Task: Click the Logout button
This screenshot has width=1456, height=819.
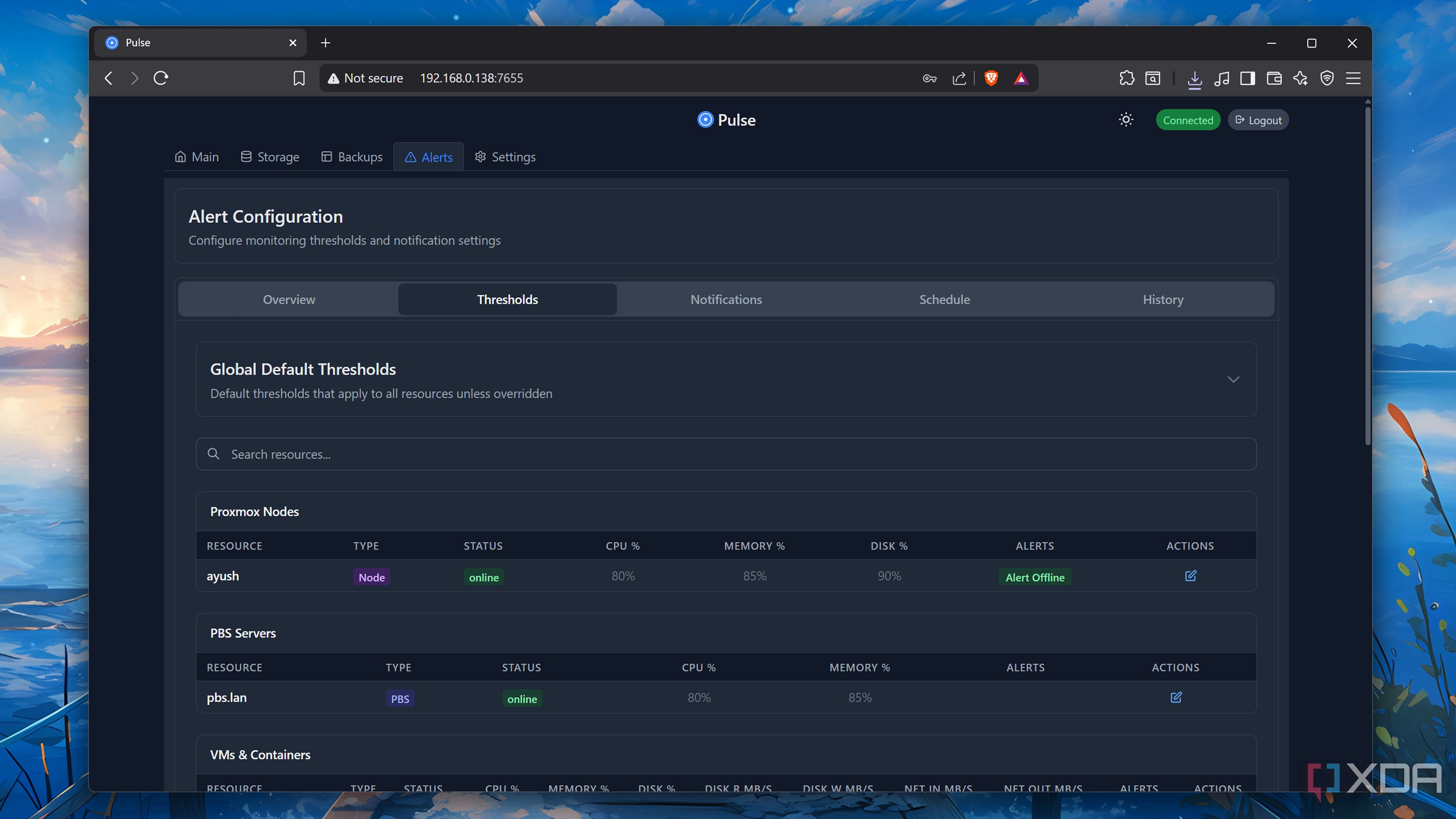Action: [x=1258, y=120]
